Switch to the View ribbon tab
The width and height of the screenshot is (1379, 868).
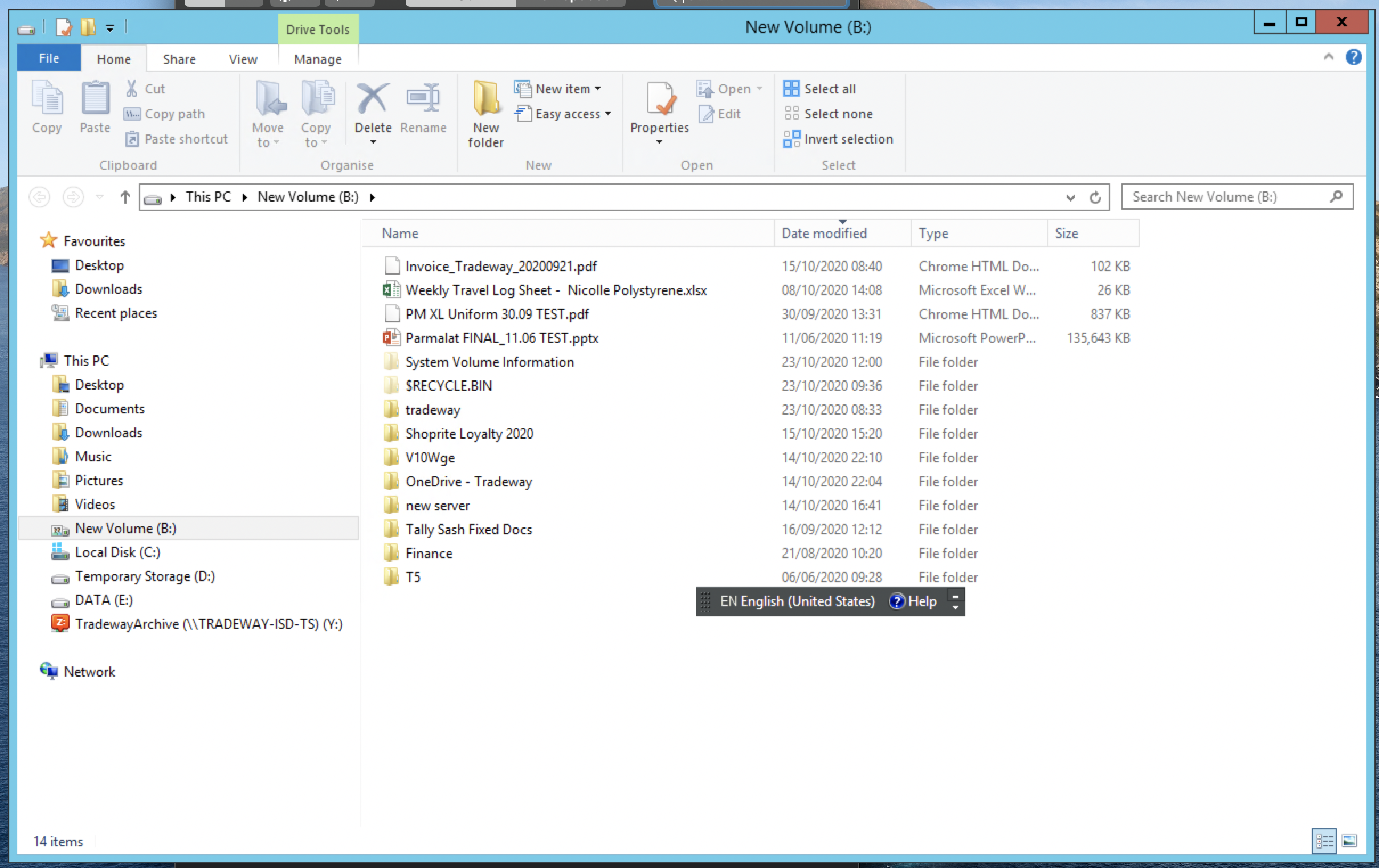243,59
